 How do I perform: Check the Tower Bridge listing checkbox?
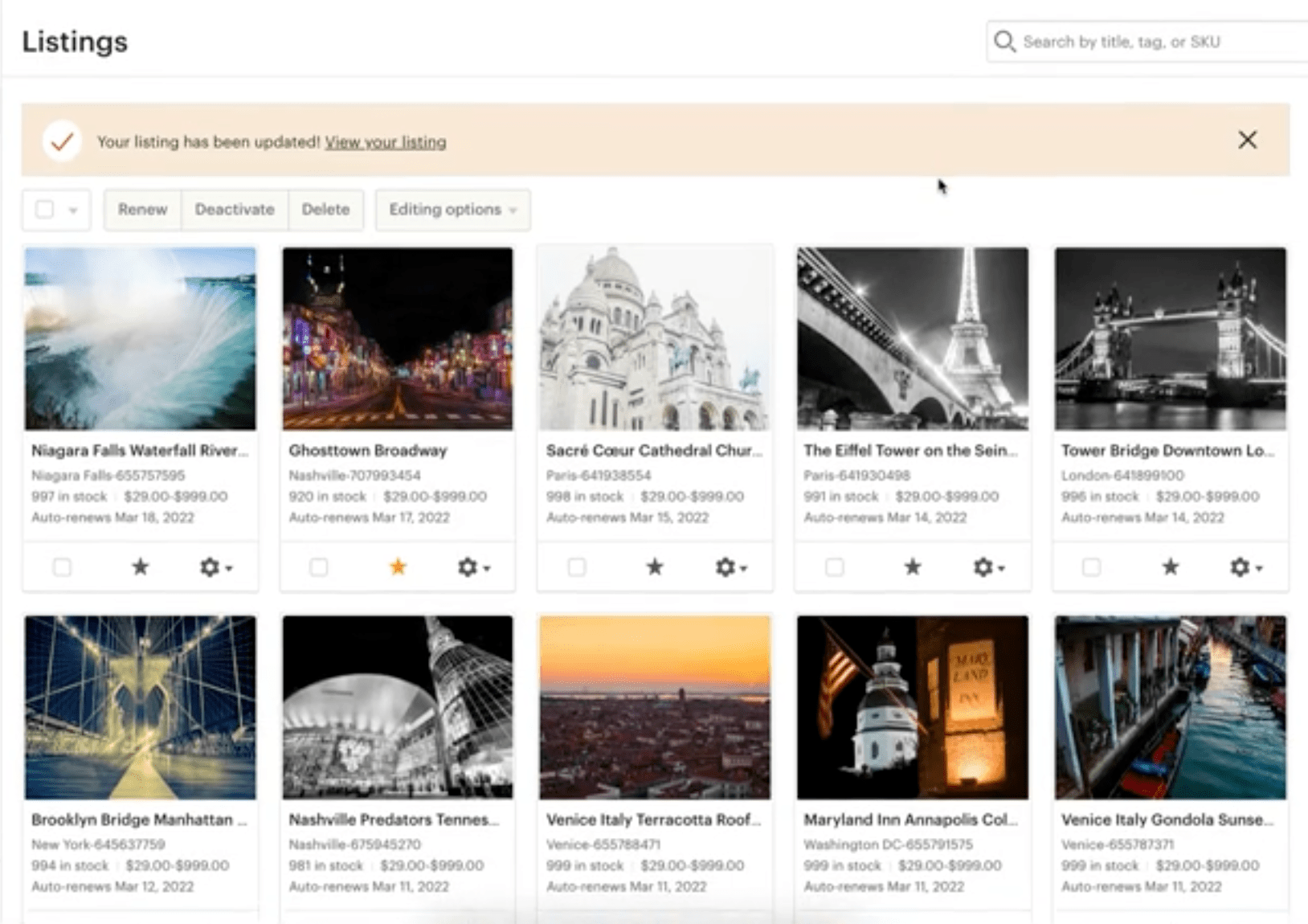point(1092,567)
